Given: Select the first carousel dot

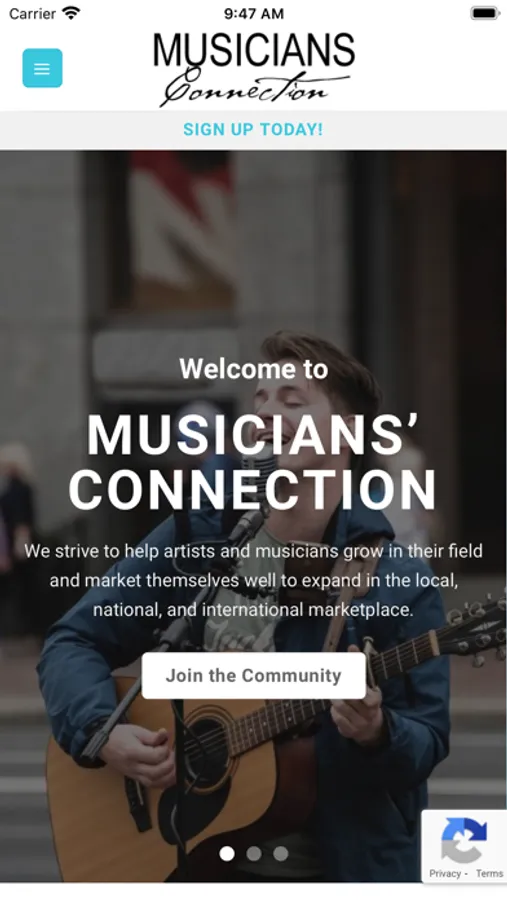Looking at the screenshot, I should [x=227, y=854].
